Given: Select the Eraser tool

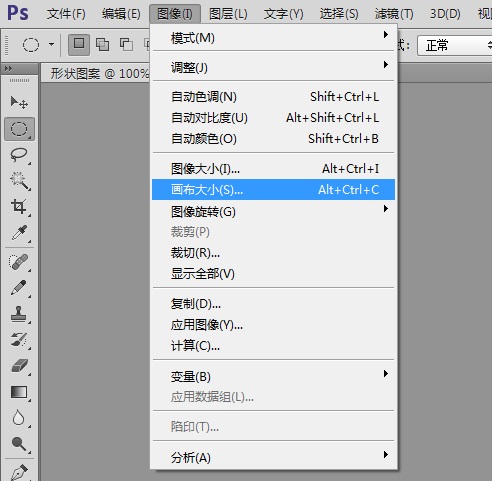Looking at the screenshot, I should tap(19, 366).
